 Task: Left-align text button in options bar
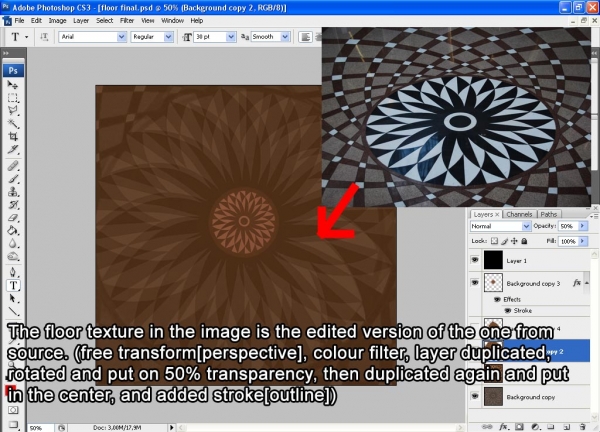click(x=305, y=37)
